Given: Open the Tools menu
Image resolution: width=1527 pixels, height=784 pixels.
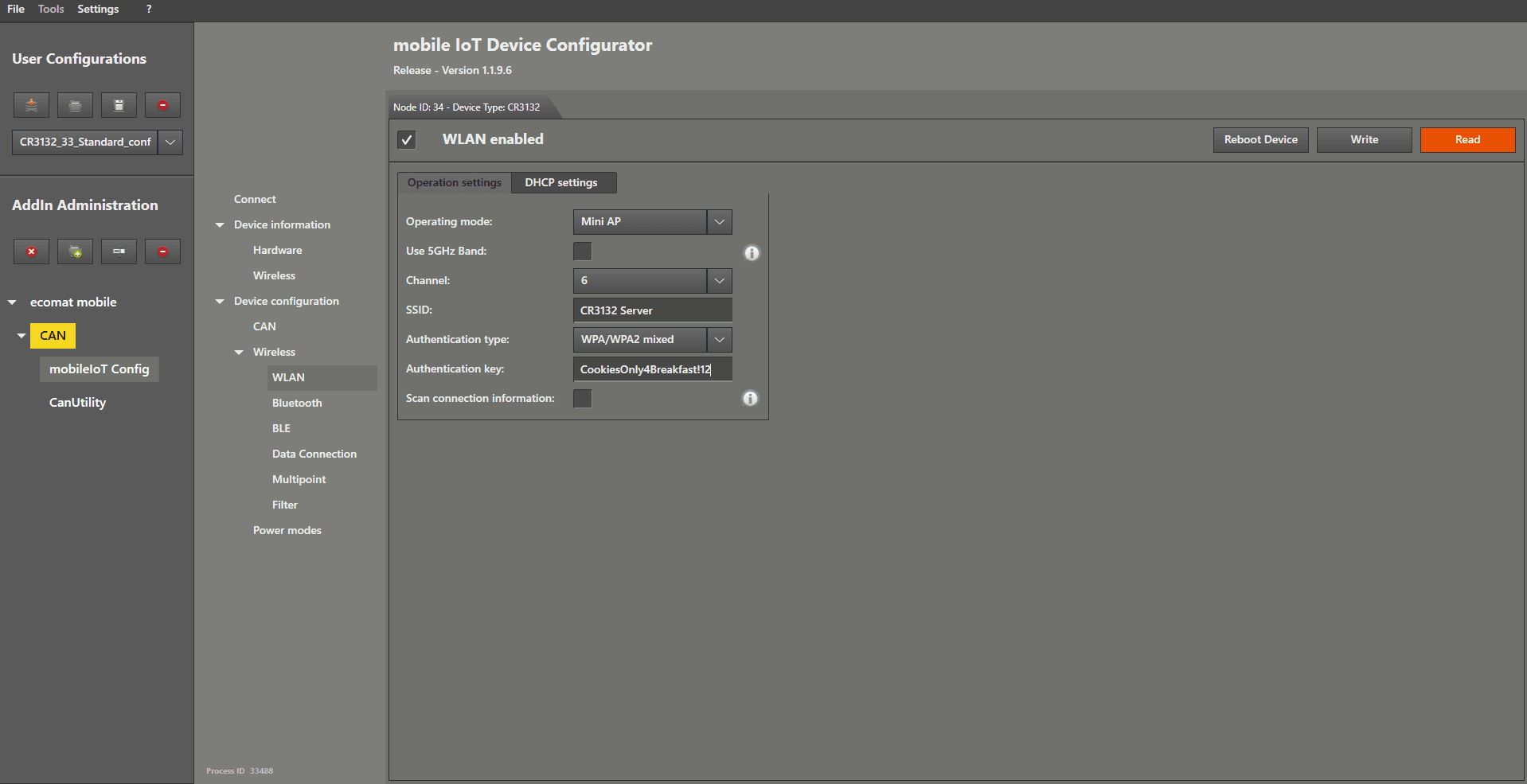Looking at the screenshot, I should (51, 9).
